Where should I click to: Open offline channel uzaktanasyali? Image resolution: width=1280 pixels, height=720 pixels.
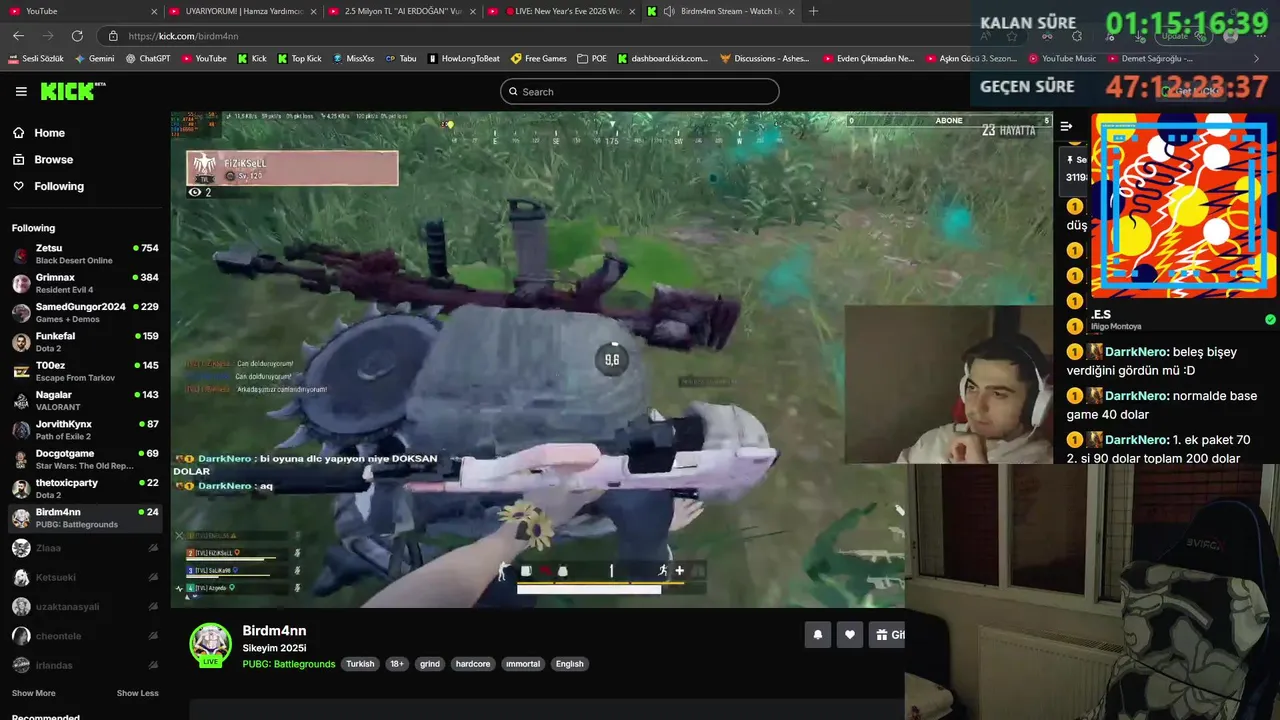[x=85, y=607]
